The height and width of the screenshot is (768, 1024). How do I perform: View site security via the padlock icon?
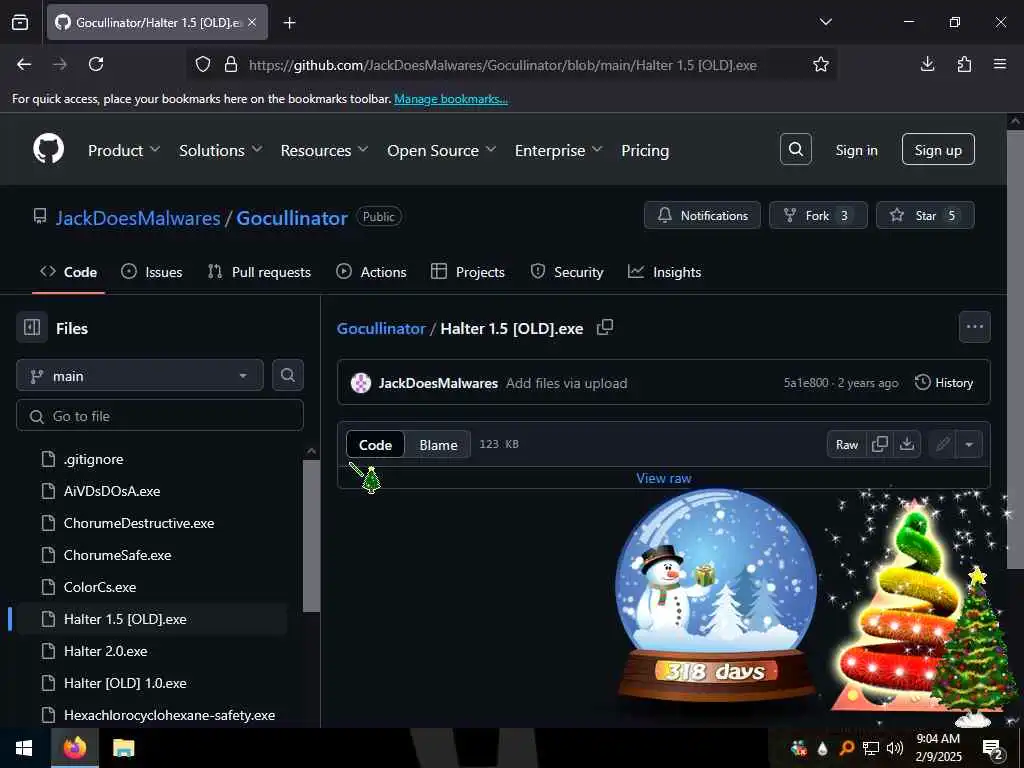click(x=231, y=64)
